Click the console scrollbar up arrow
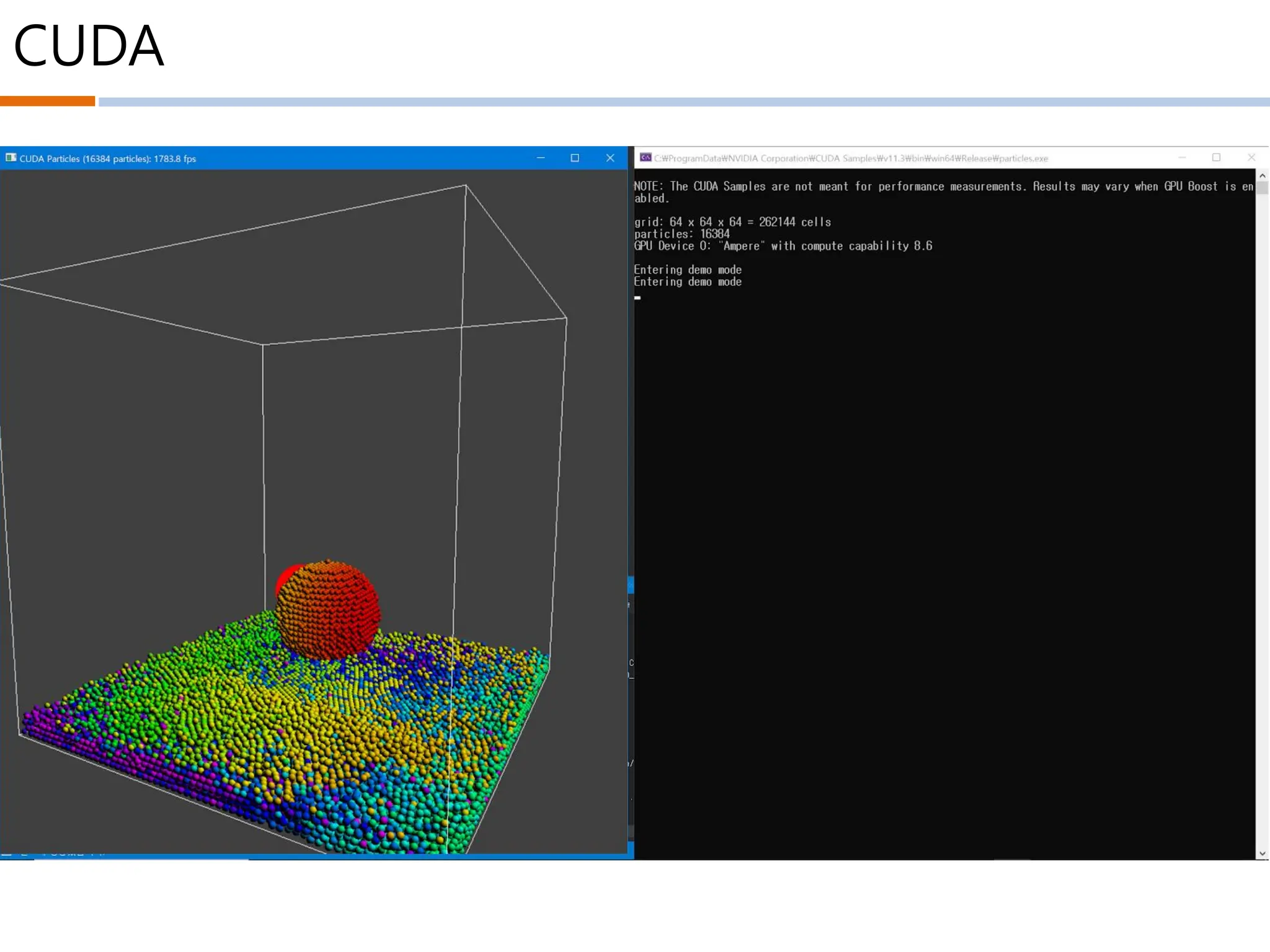 pyautogui.click(x=1263, y=176)
